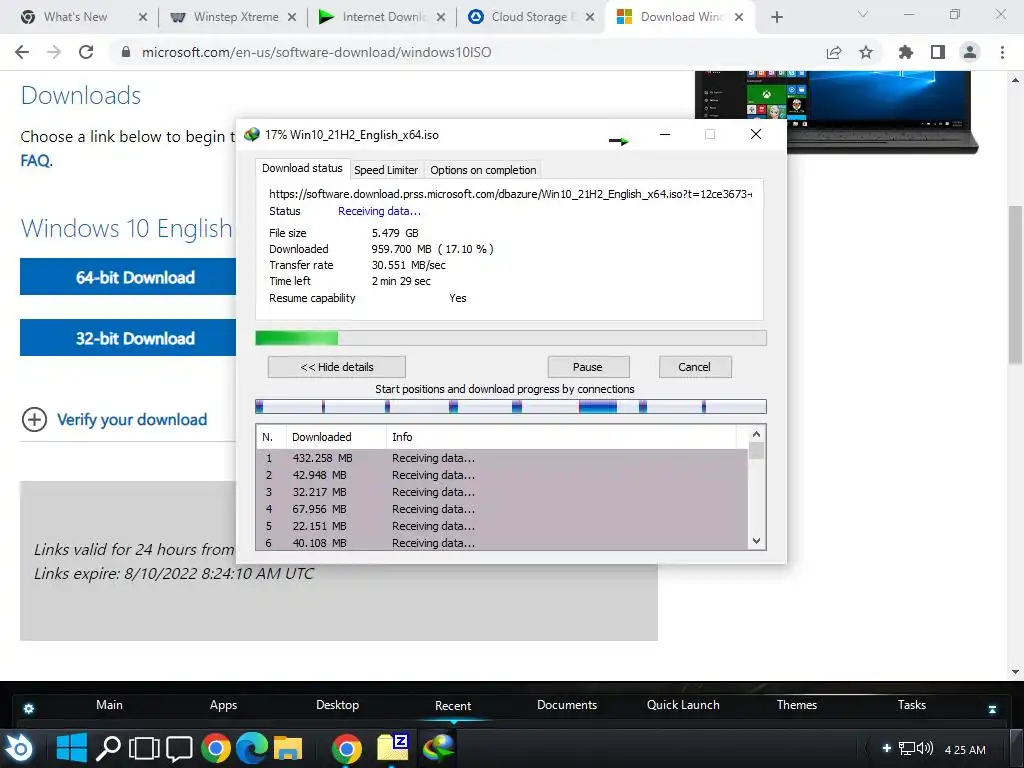
Task: Open Task View on the taskbar
Action: coord(144,748)
